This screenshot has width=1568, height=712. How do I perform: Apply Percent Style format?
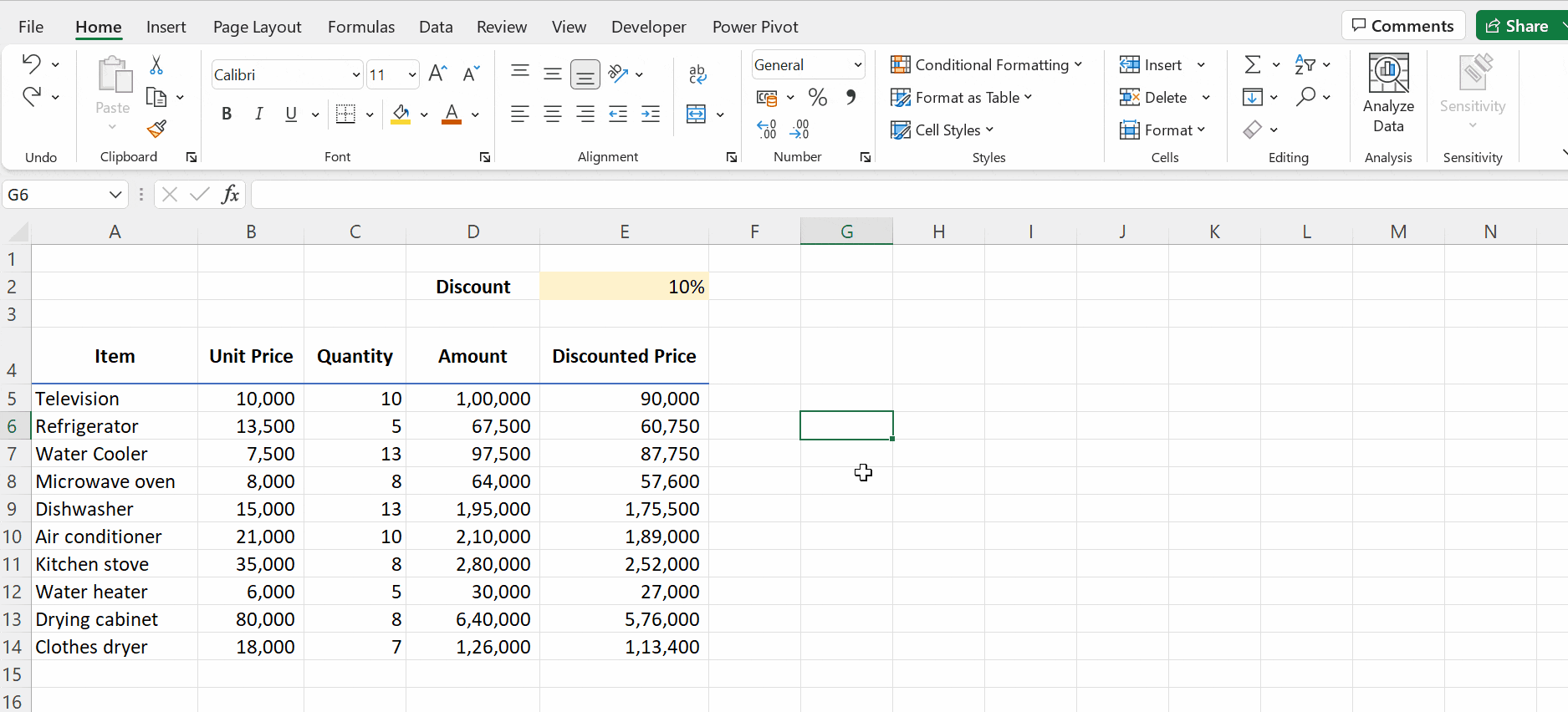coord(818,97)
